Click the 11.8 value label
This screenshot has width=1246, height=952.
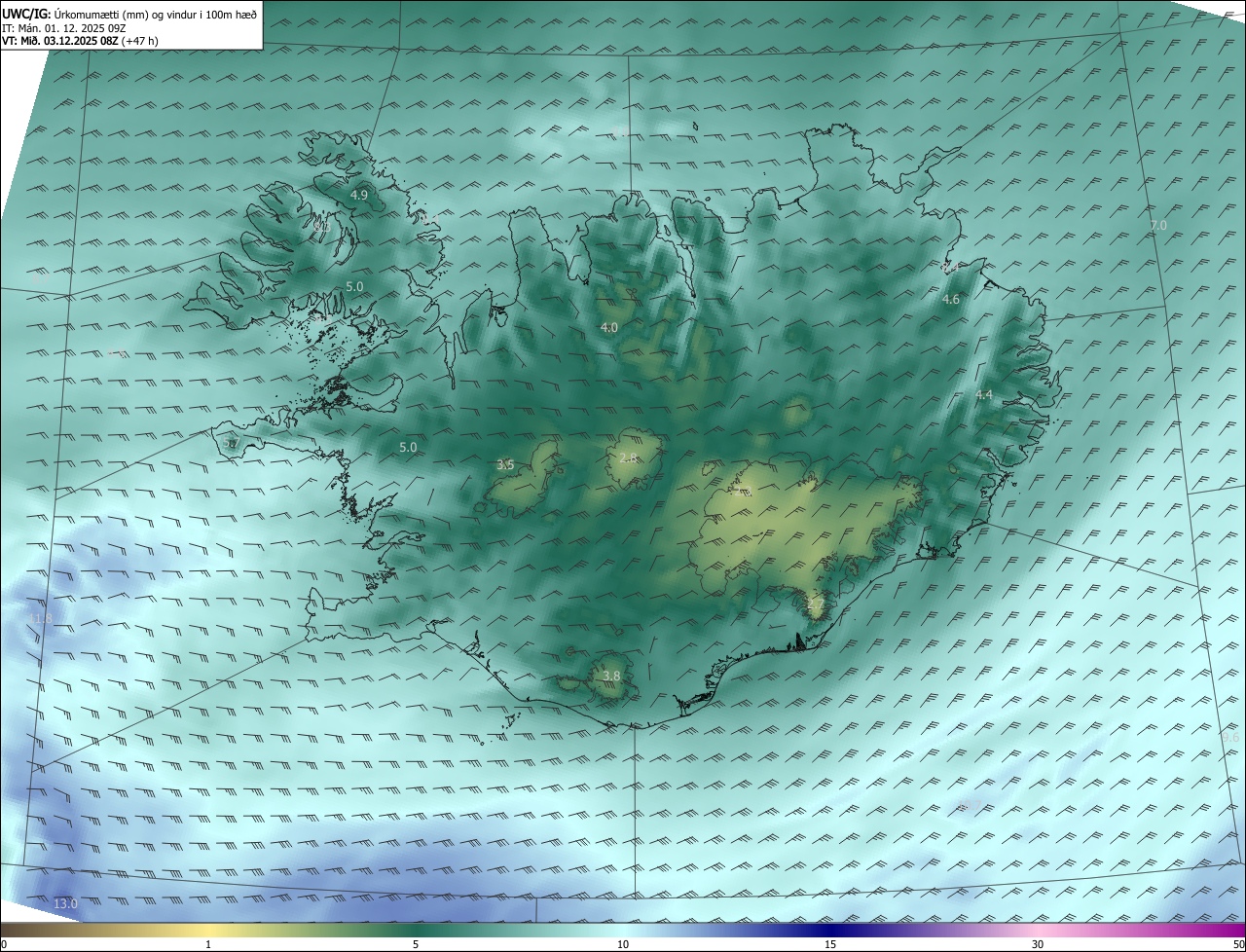pyautogui.click(x=40, y=619)
